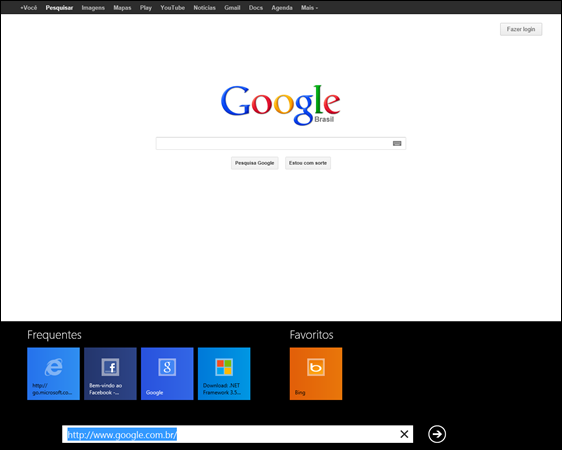
Task: Click the Go arrow button beside address bar
Action: (x=437, y=434)
